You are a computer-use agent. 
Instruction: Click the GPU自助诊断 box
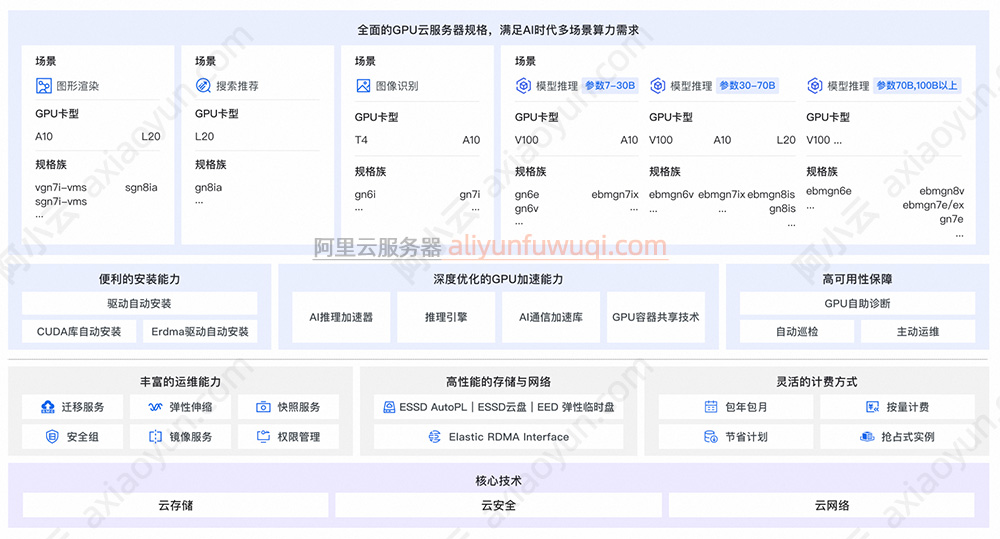click(x=857, y=304)
